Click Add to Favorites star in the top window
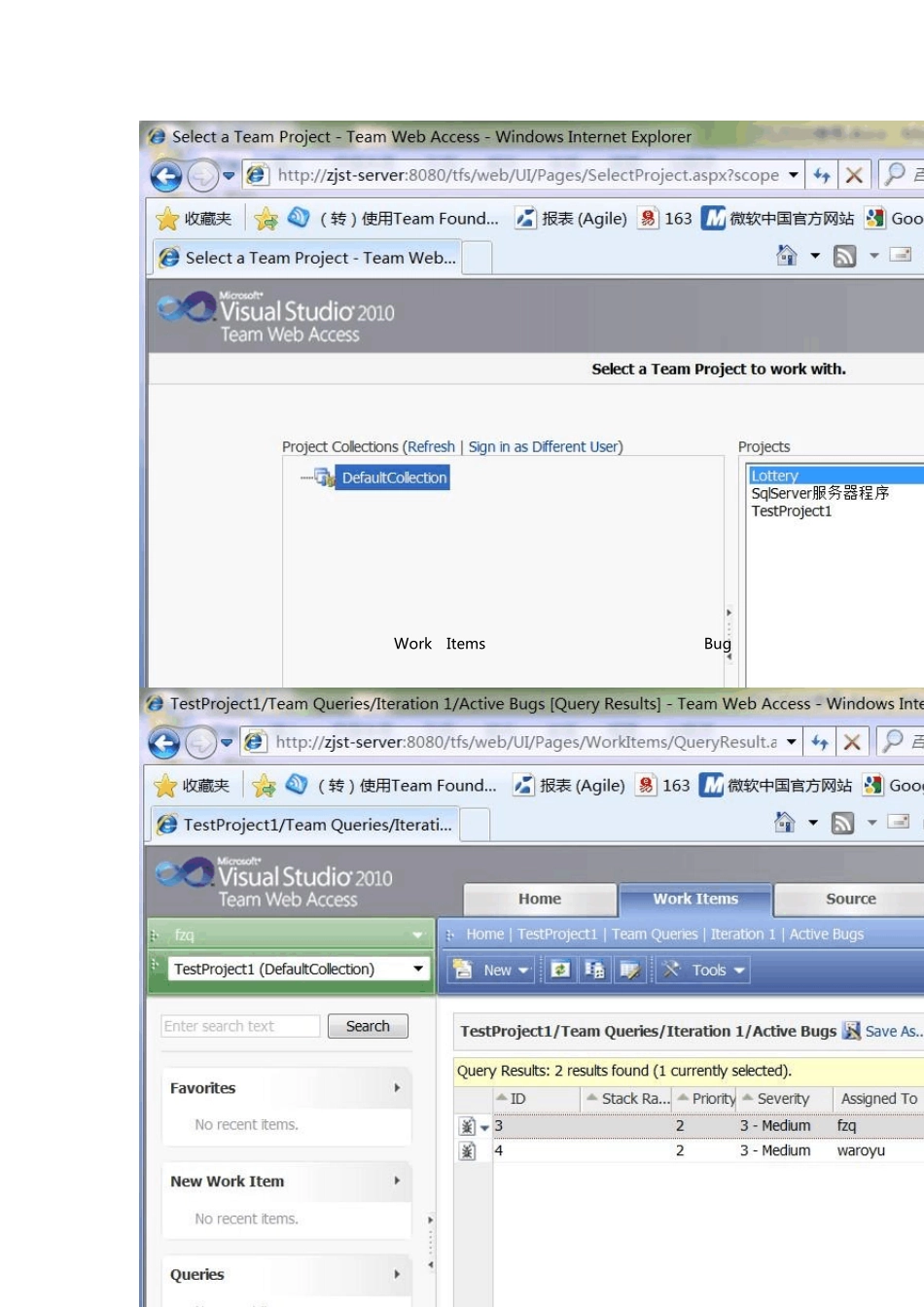Viewport: 924px width, 1307px height. tap(266, 219)
